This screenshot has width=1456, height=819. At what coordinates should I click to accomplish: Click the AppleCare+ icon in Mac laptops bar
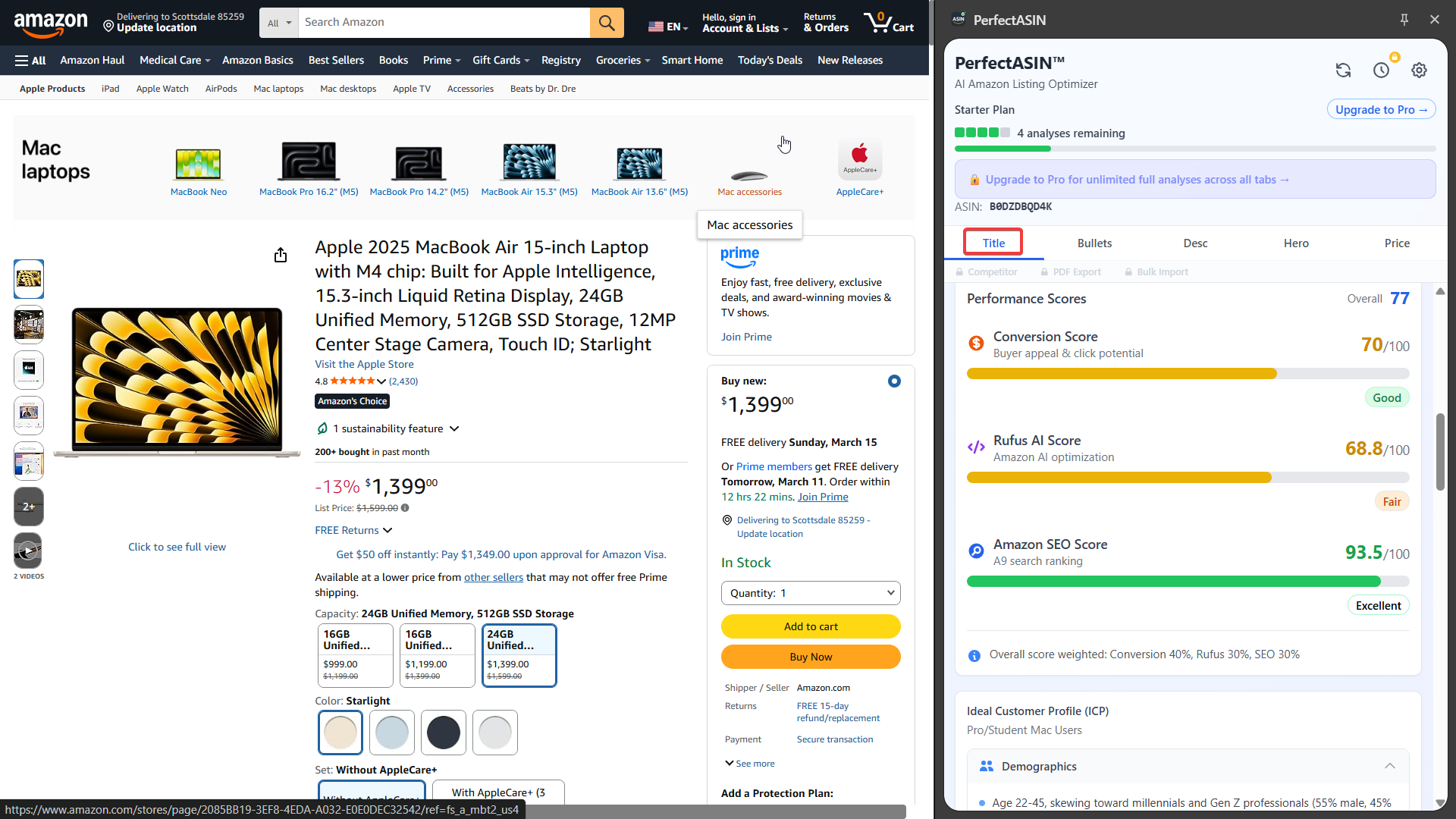(x=860, y=160)
